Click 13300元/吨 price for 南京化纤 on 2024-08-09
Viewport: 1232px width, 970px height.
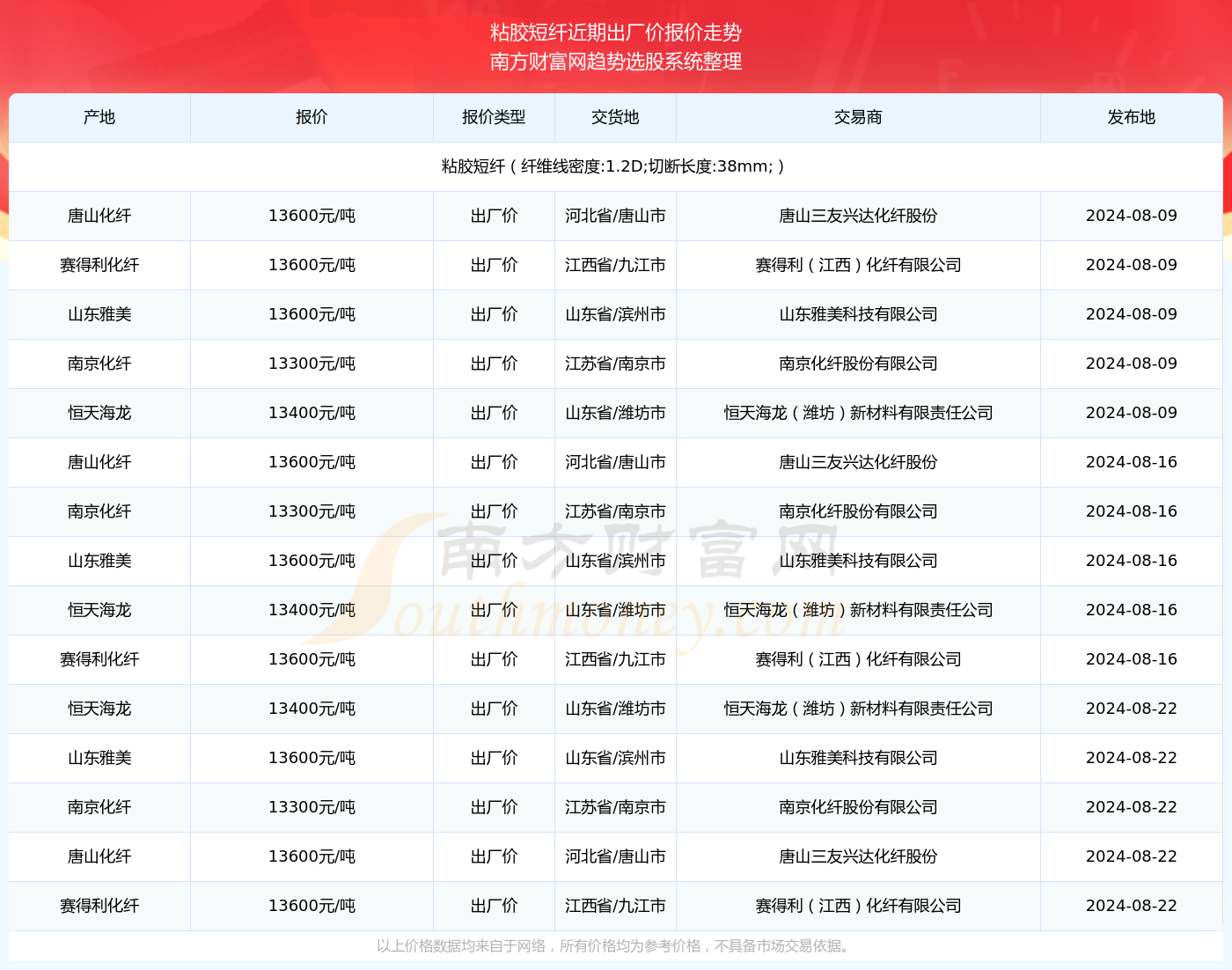point(312,364)
